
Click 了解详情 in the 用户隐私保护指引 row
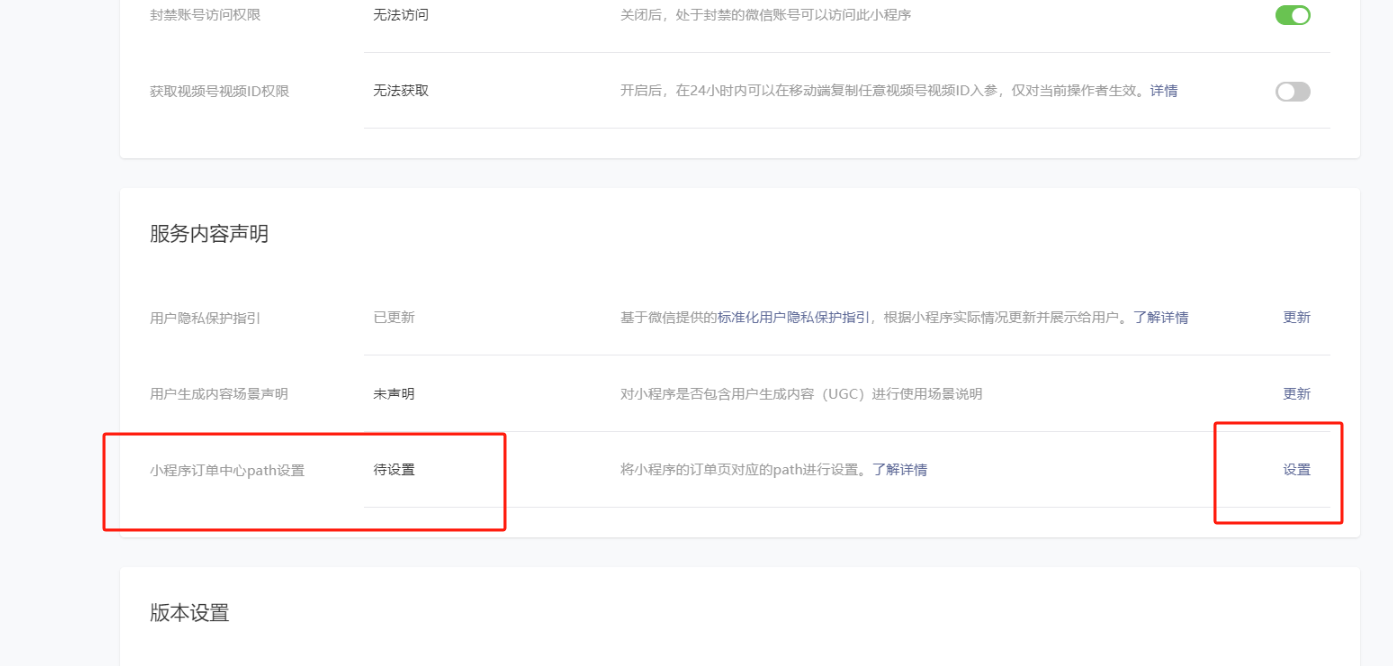[1160, 318]
